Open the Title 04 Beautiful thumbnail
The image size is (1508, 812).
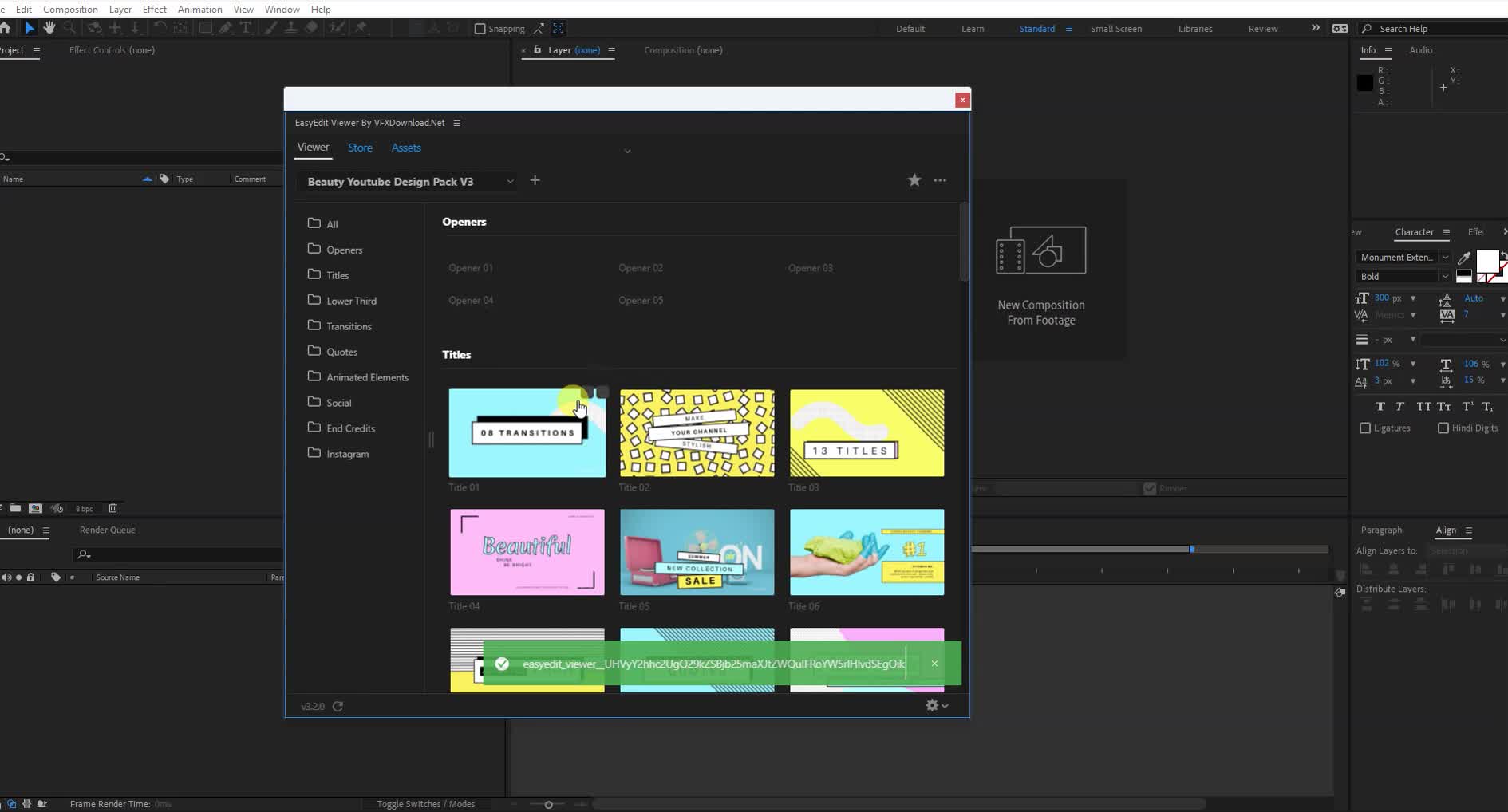(x=526, y=552)
